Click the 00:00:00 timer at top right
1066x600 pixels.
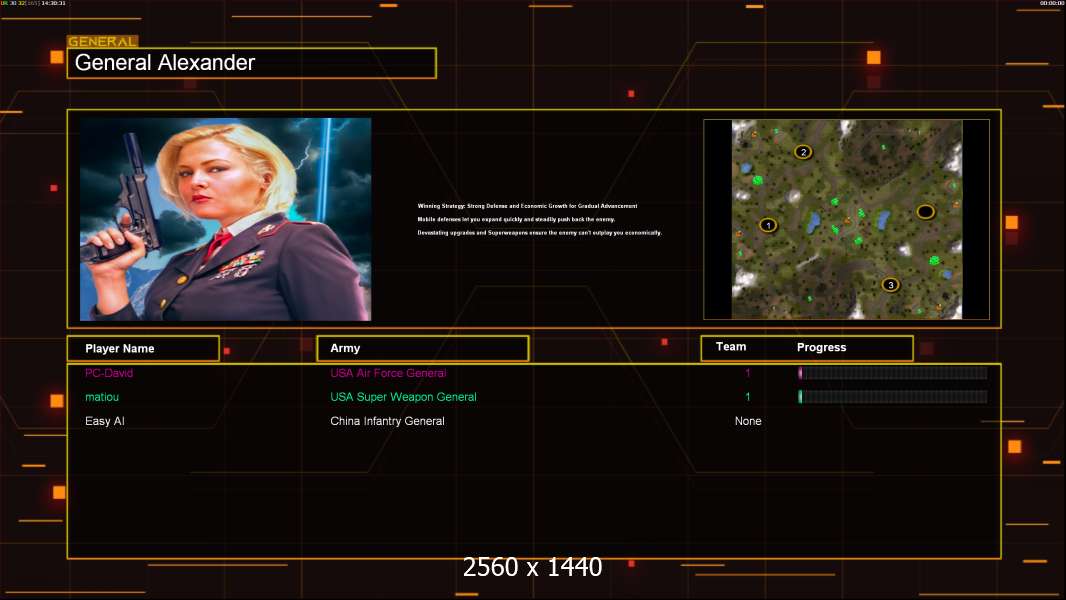tap(1051, 3)
